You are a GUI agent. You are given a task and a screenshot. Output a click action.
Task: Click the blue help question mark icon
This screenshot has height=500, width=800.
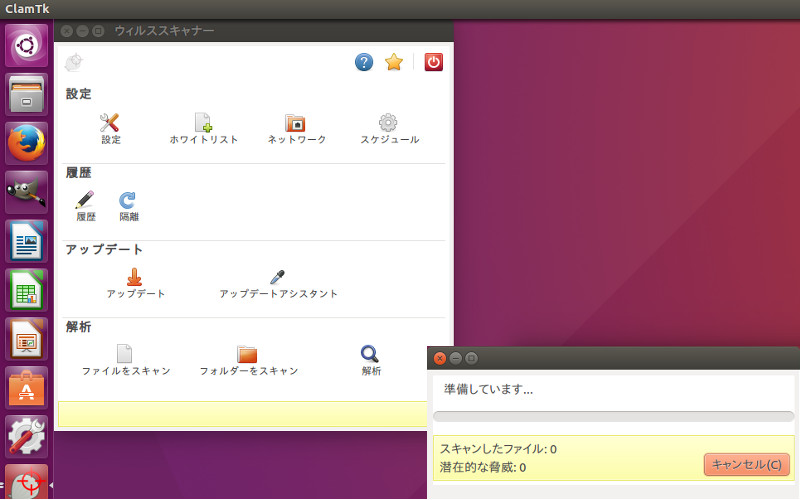tap(364, 62)
